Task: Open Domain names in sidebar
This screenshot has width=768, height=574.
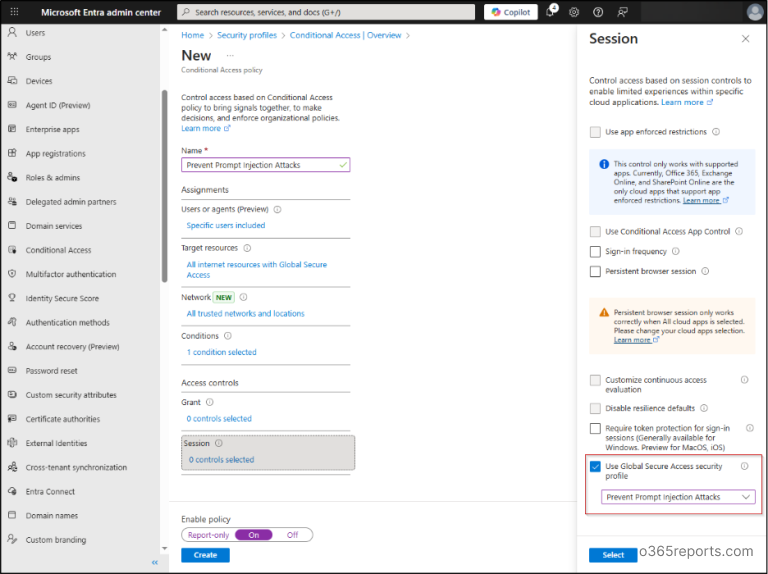Action: click(51, 516)
